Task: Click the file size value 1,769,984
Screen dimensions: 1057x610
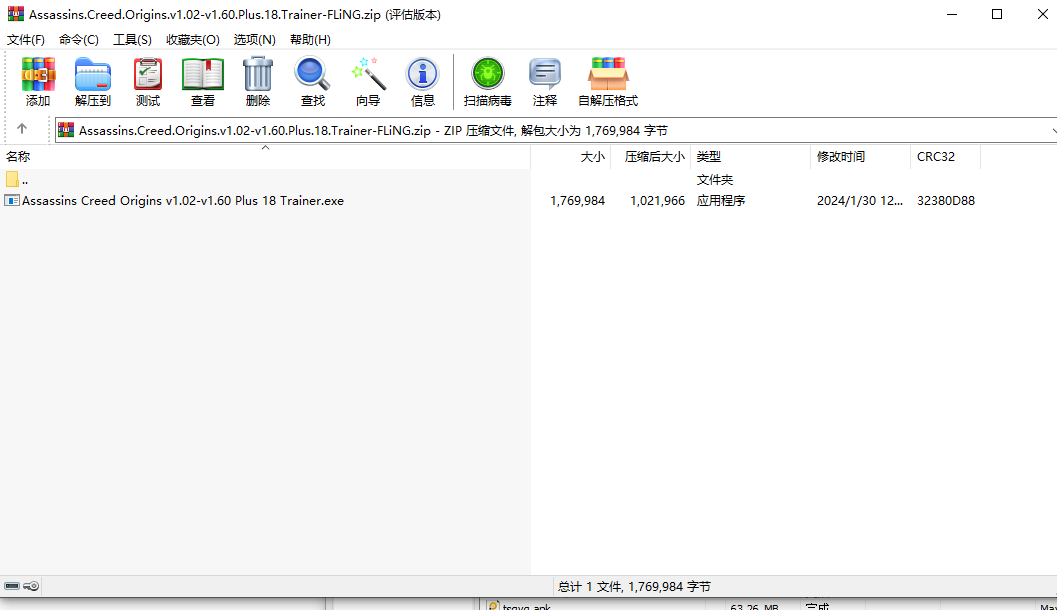Action: click(x=578, y=200)
